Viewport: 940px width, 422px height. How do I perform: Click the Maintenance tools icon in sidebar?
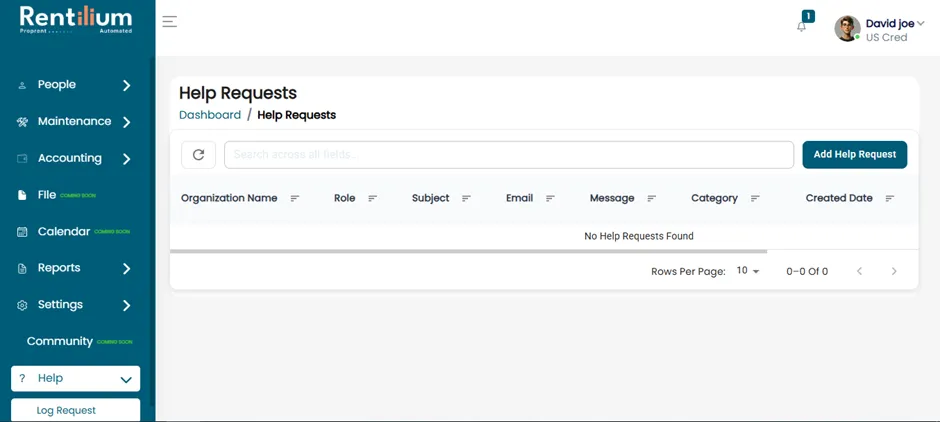pyautogui.click(x=22, y=122)
